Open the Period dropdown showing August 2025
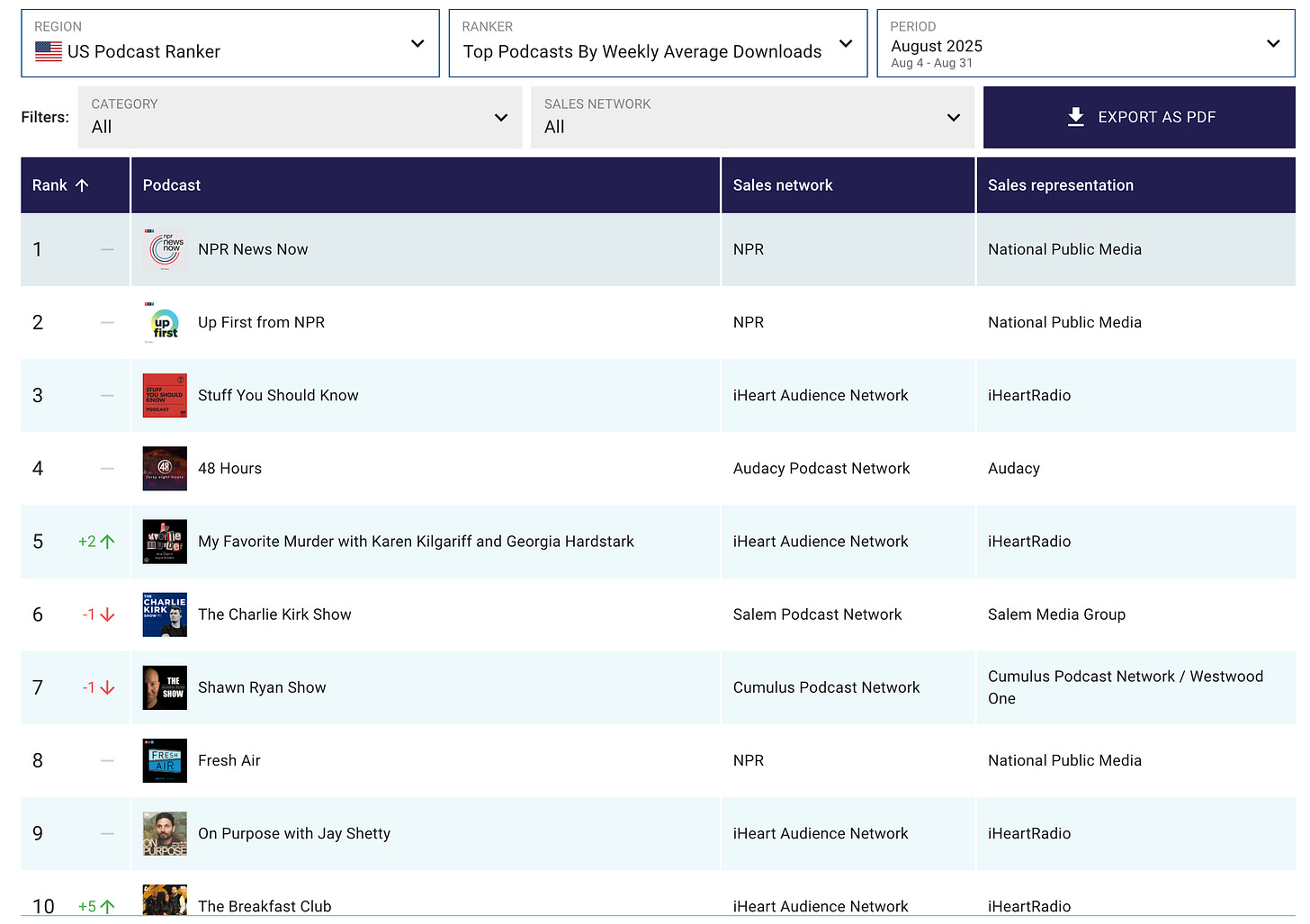The image size is (1310, 924). (x=1086, y=43)
